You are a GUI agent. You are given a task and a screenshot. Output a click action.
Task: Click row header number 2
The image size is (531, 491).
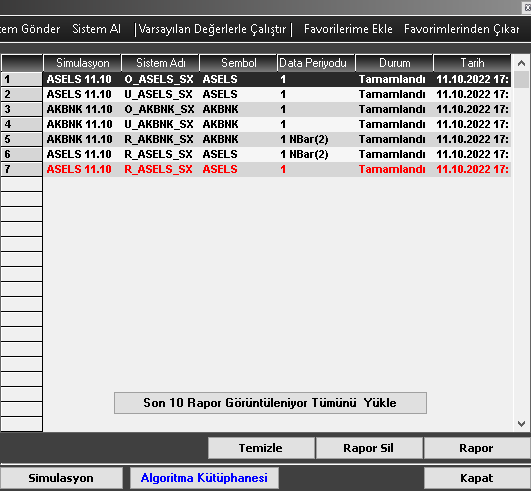(22, 94)
